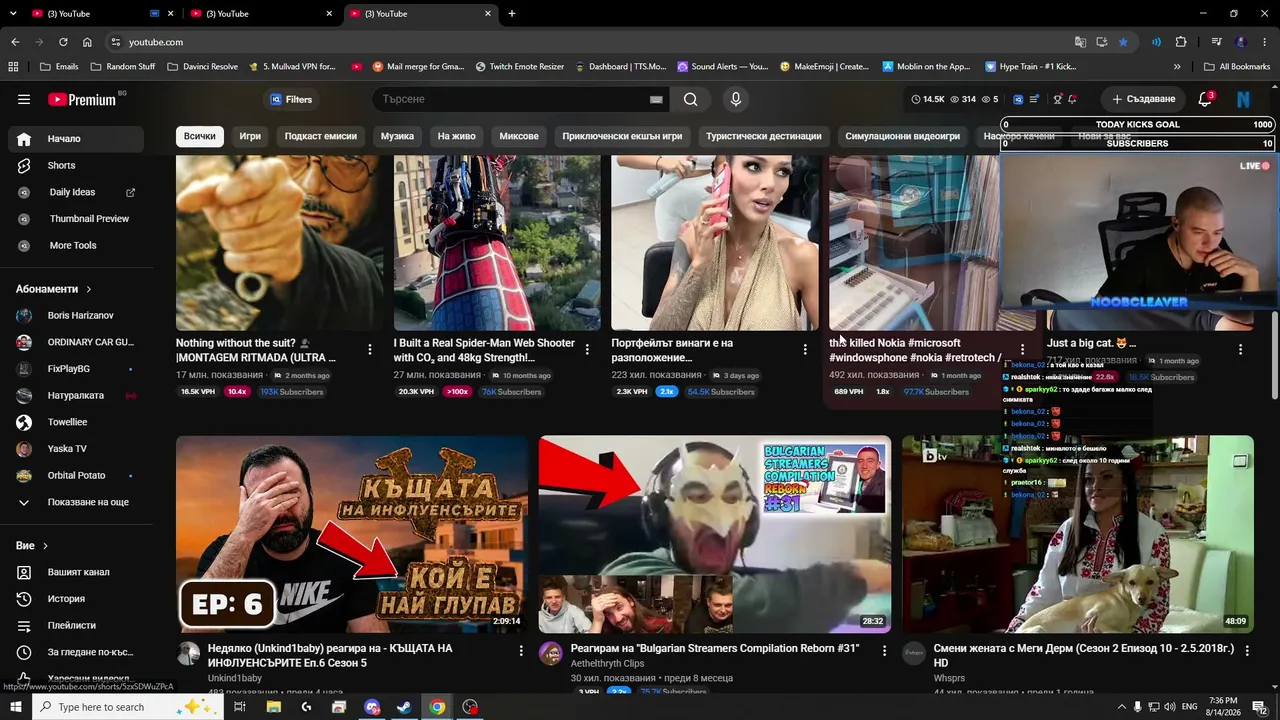
Task: Go to Начало in the sidebar
Action: 76,139
